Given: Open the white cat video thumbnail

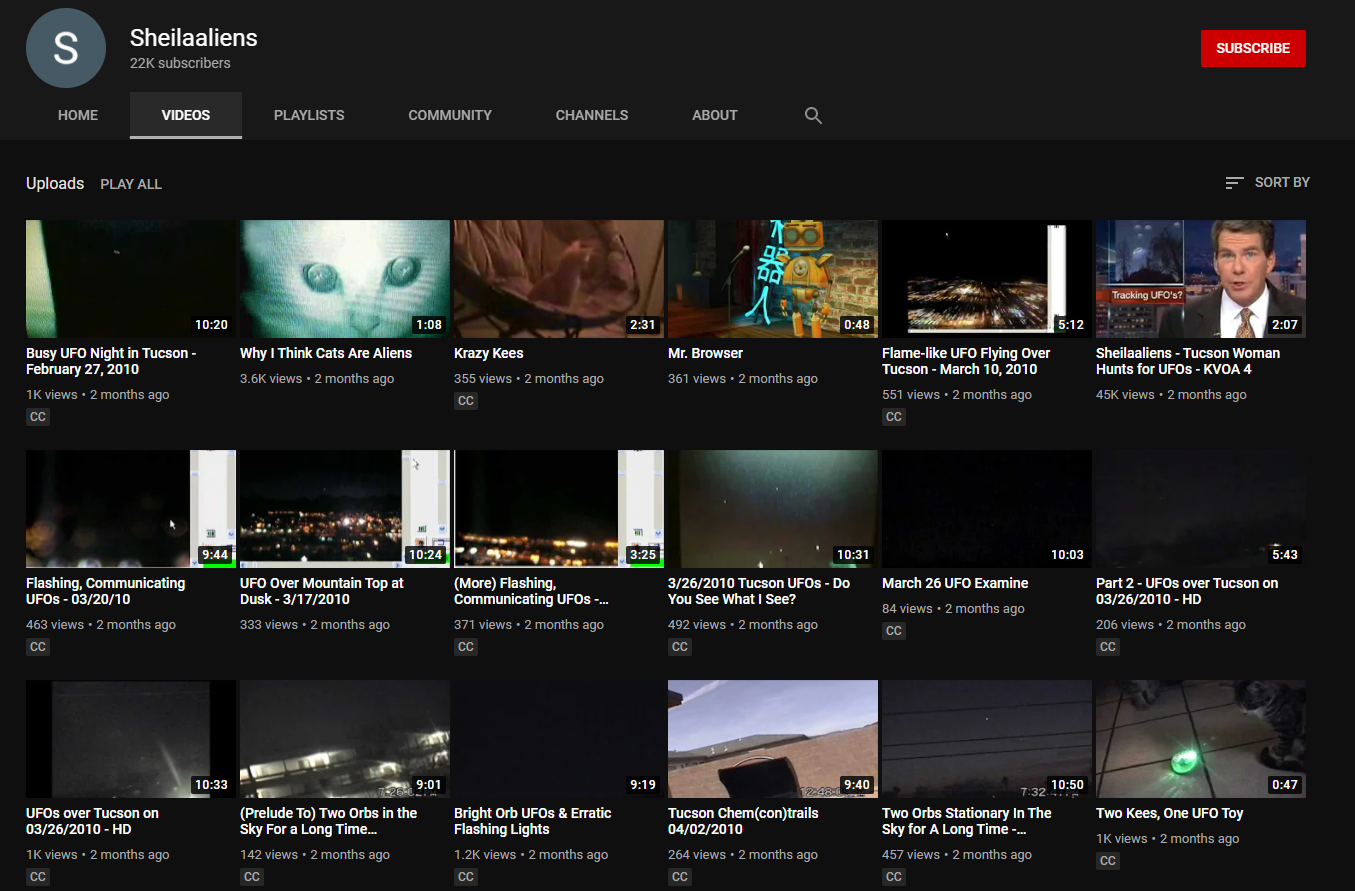Looking at the screenshot, I should (345, 279).
